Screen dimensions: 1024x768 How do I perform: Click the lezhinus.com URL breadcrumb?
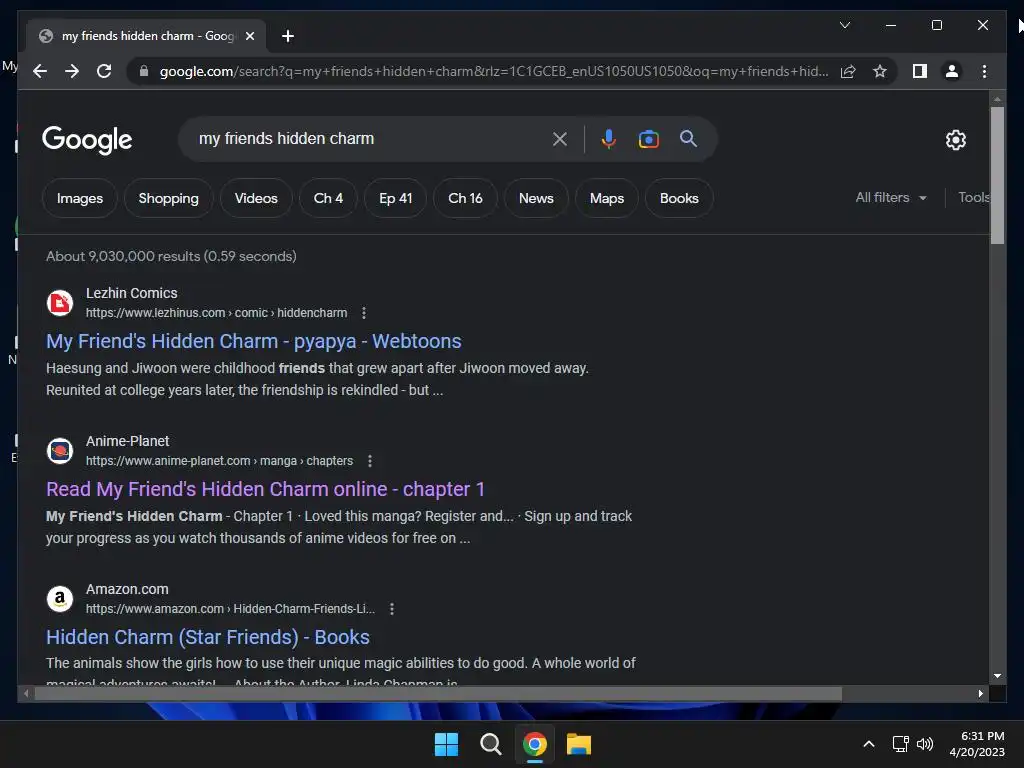point(216,313)
